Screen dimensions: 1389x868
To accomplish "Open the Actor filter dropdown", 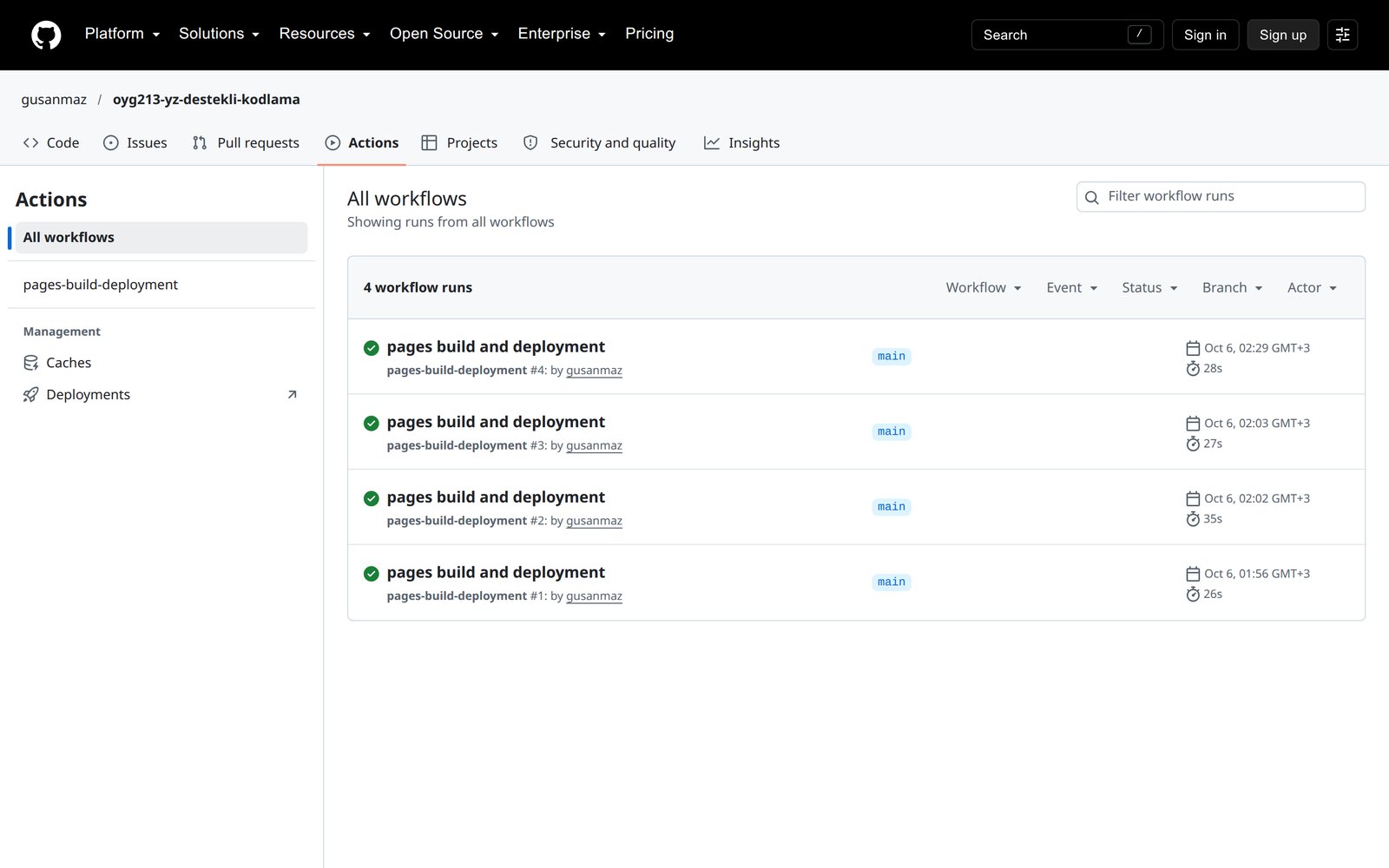I will point(1312,287).
